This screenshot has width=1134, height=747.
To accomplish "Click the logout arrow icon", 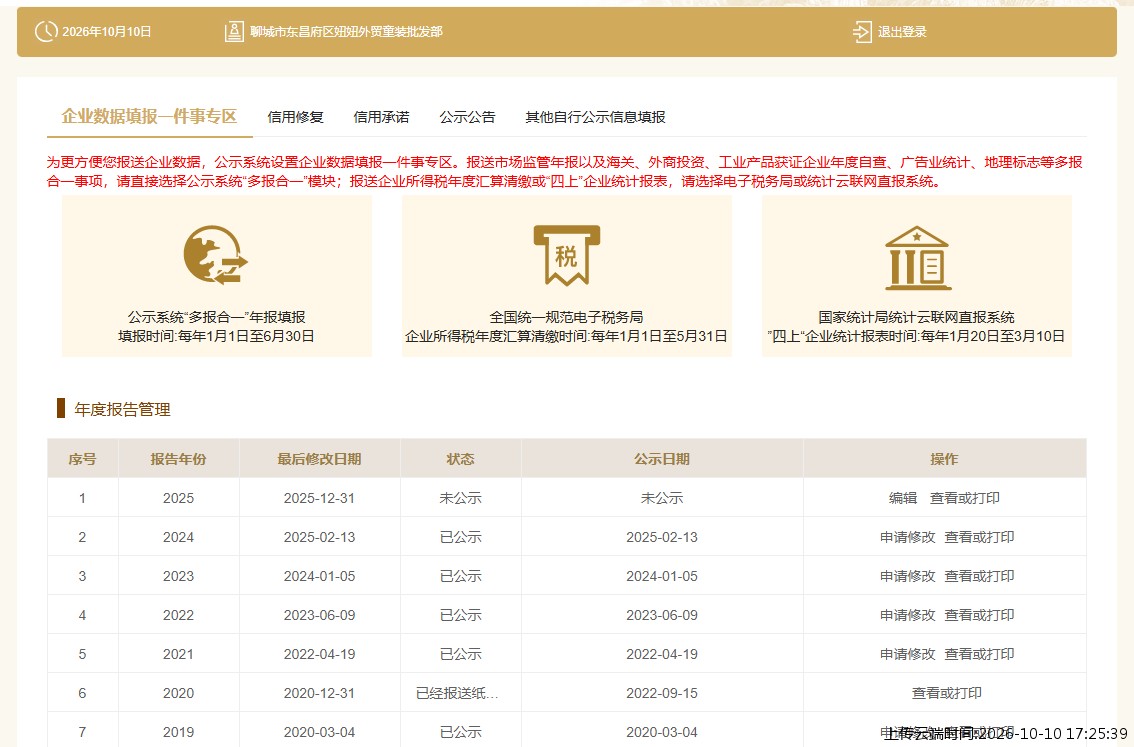I will tap(862, 32).
